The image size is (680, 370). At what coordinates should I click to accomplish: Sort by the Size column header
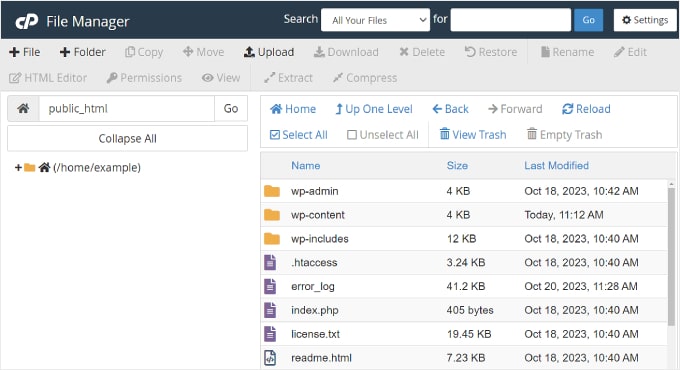tap(457, 166)
